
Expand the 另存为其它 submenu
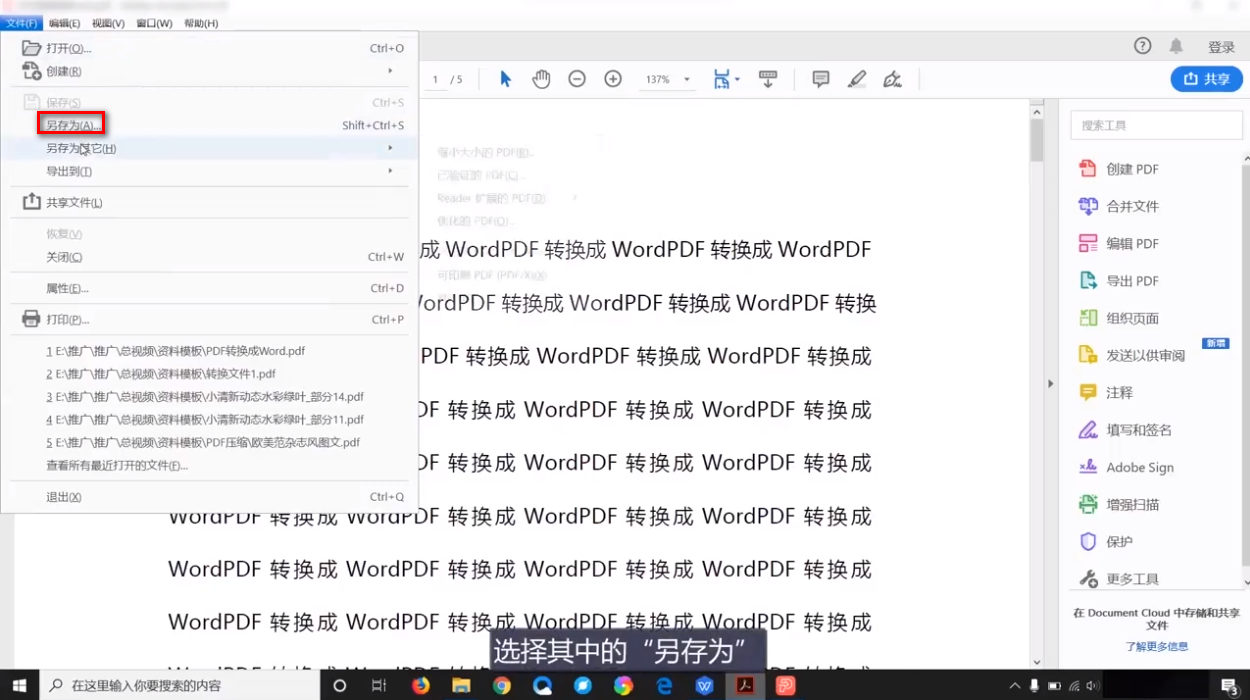(x=390, y=148)
